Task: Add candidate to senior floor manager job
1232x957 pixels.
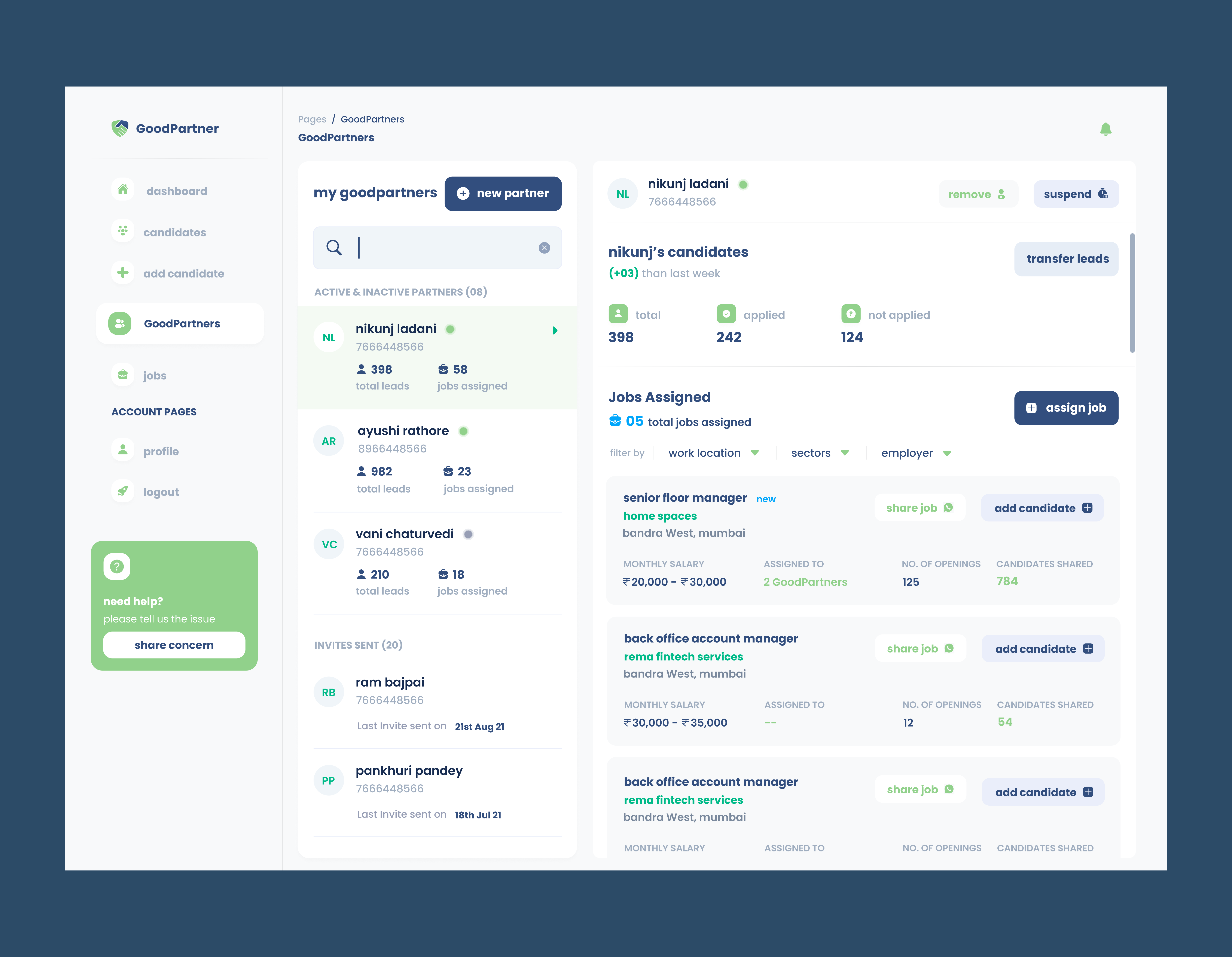Action: point(1042,508)
